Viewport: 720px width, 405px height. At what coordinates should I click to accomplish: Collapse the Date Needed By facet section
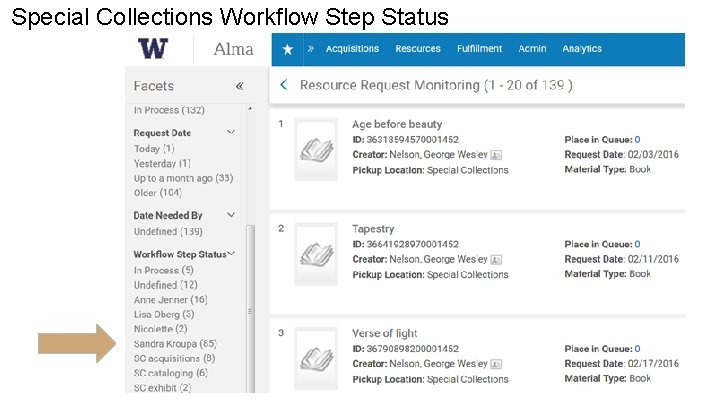pos(231,215)
